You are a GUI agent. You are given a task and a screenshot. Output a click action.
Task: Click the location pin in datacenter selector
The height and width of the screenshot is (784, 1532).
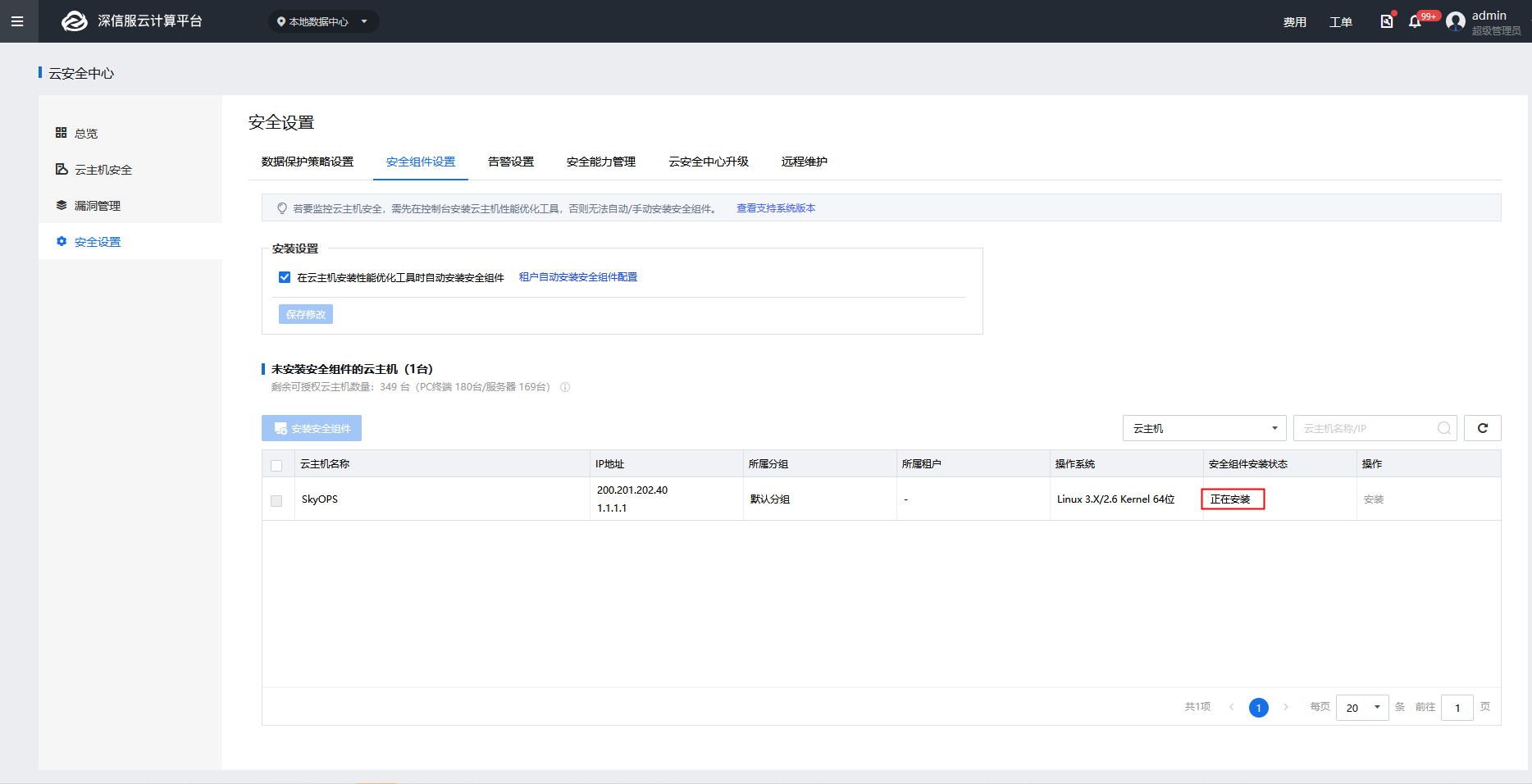coord(281,21)
